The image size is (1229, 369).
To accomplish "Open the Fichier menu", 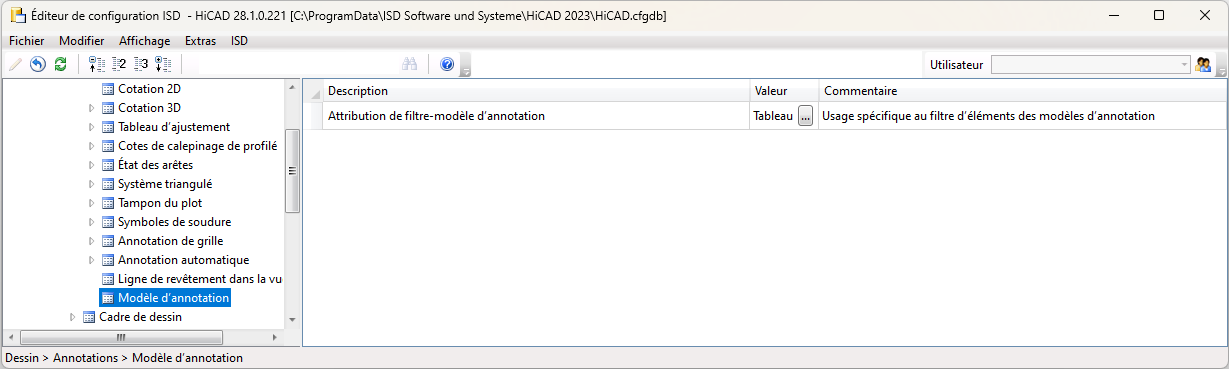I will [x=26, y=41].
